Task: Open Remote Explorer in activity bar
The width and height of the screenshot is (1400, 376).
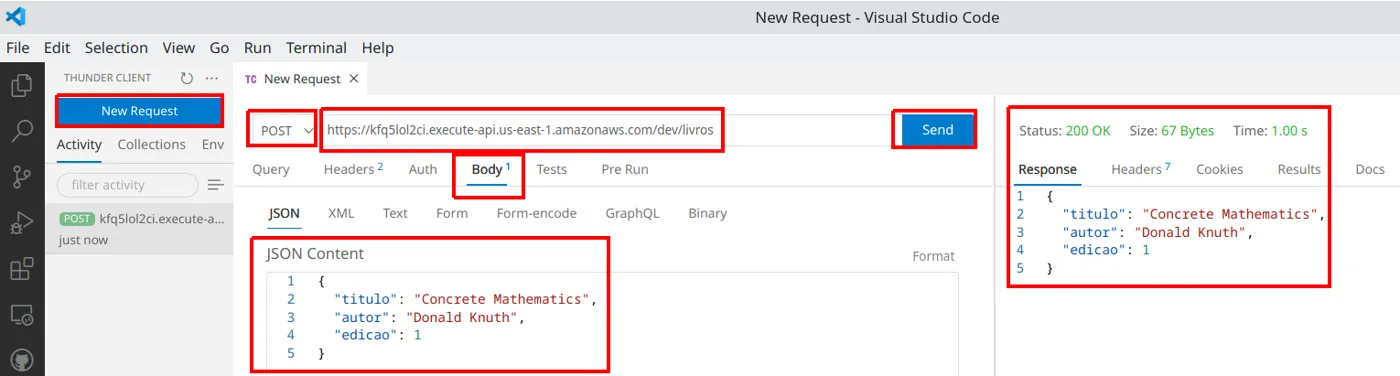Action: tap(21, 315)
